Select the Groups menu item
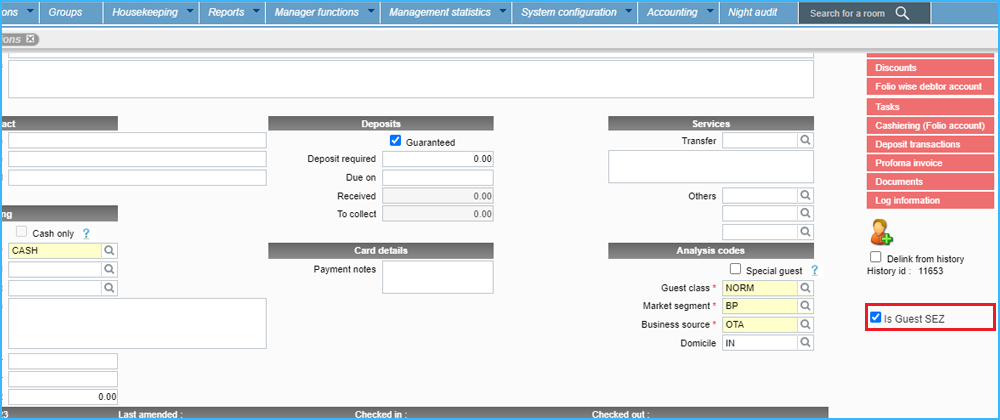 [x=66, y=13]
